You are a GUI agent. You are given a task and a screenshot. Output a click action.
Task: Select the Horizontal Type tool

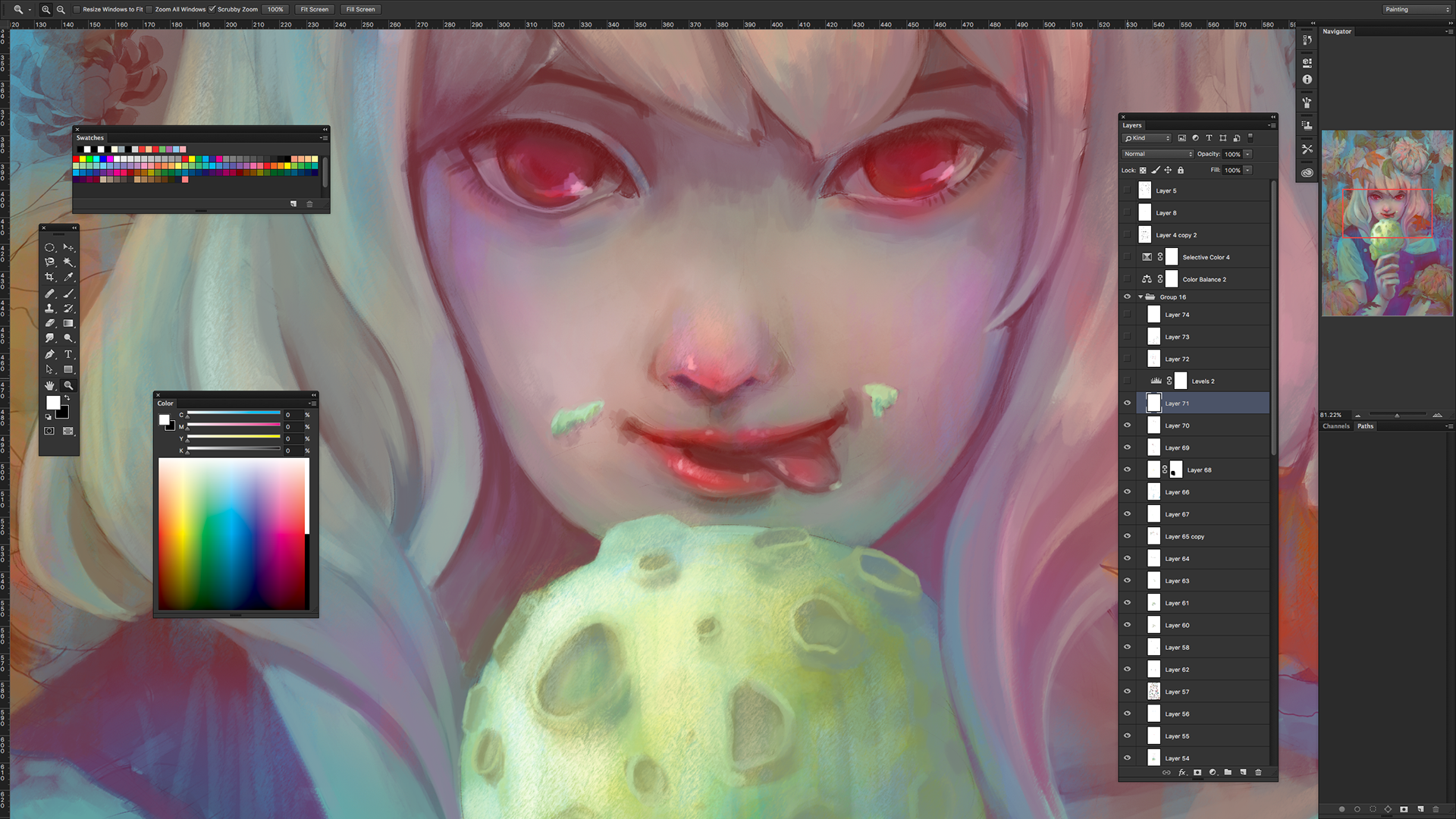[x=68, y=354]
